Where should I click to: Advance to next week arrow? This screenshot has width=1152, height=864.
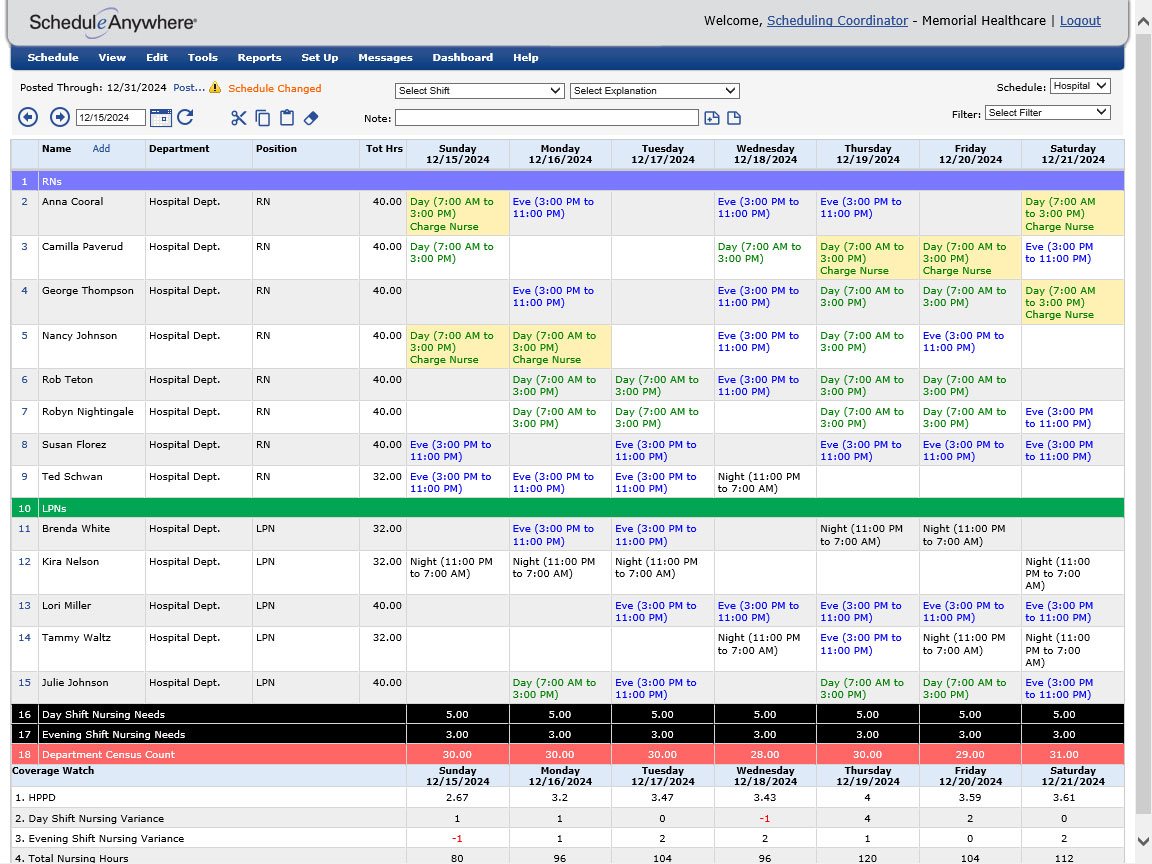click(60, 118)
